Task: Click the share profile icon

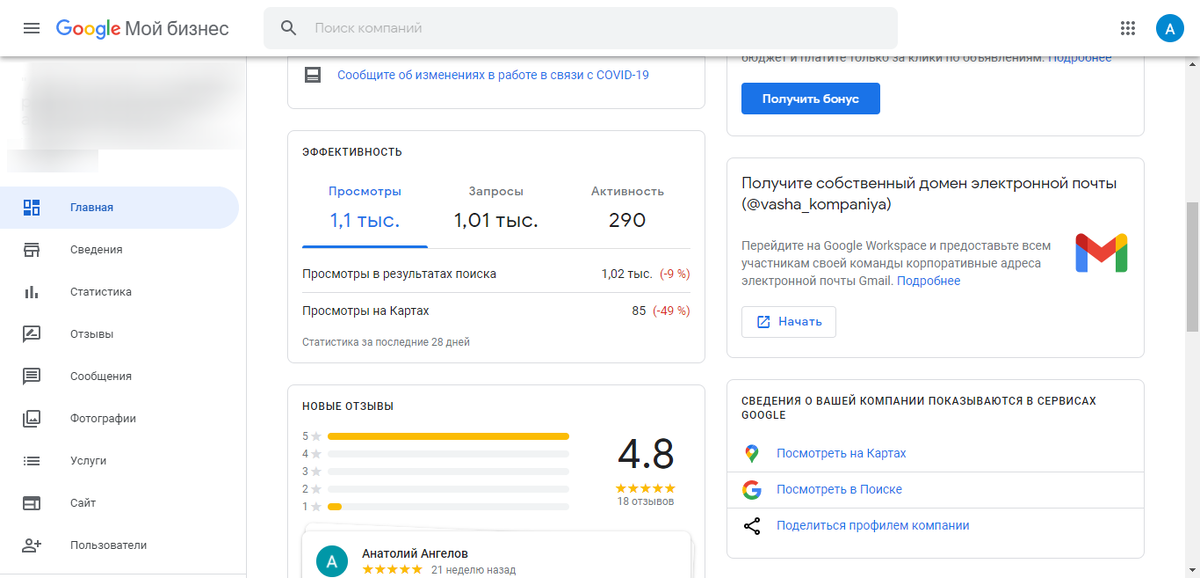Action: pos(752,525)
